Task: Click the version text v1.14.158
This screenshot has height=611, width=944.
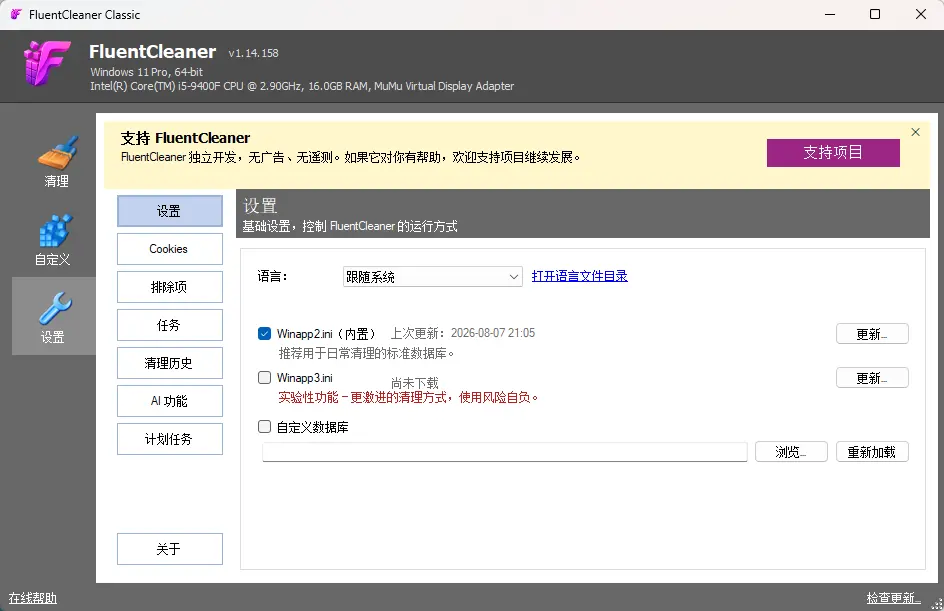Action: [253, 53]
